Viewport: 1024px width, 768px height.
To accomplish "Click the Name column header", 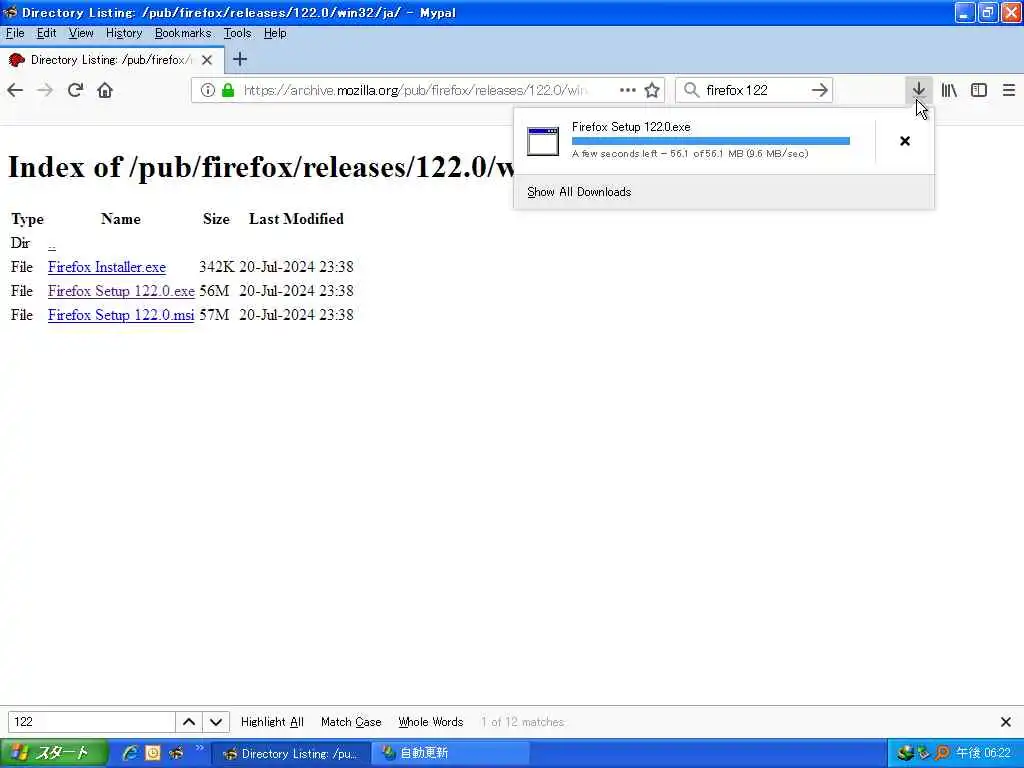I will 121,219.
